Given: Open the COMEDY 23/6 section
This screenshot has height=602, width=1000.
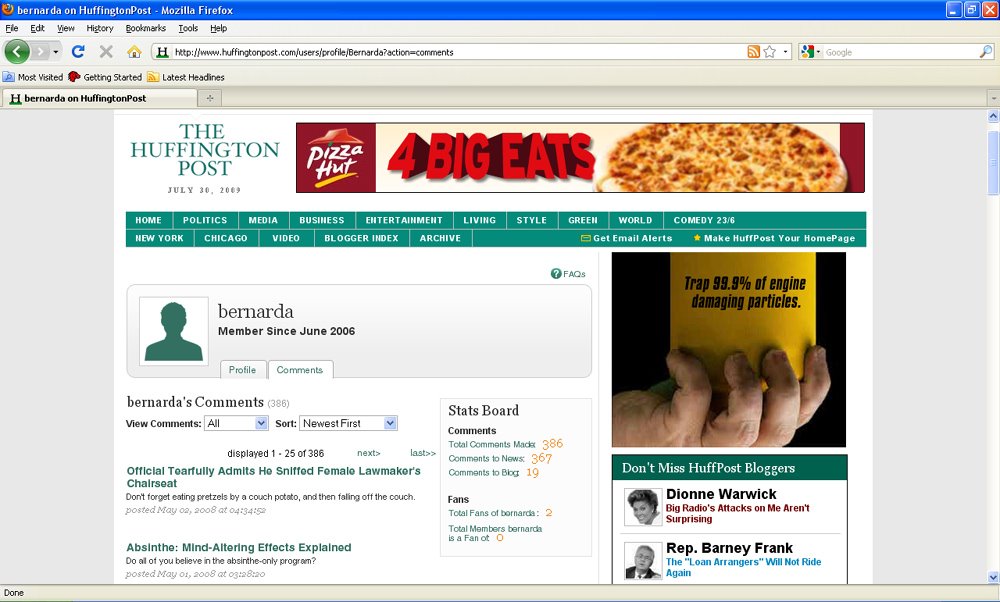Looking at the screenshot, I should [x=704, y=220].
